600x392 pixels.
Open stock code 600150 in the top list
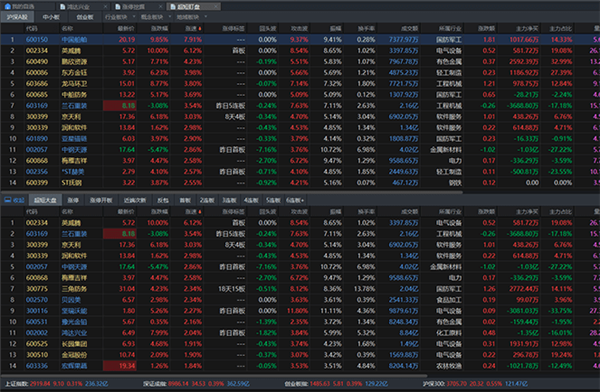click(x=37, y=39)
